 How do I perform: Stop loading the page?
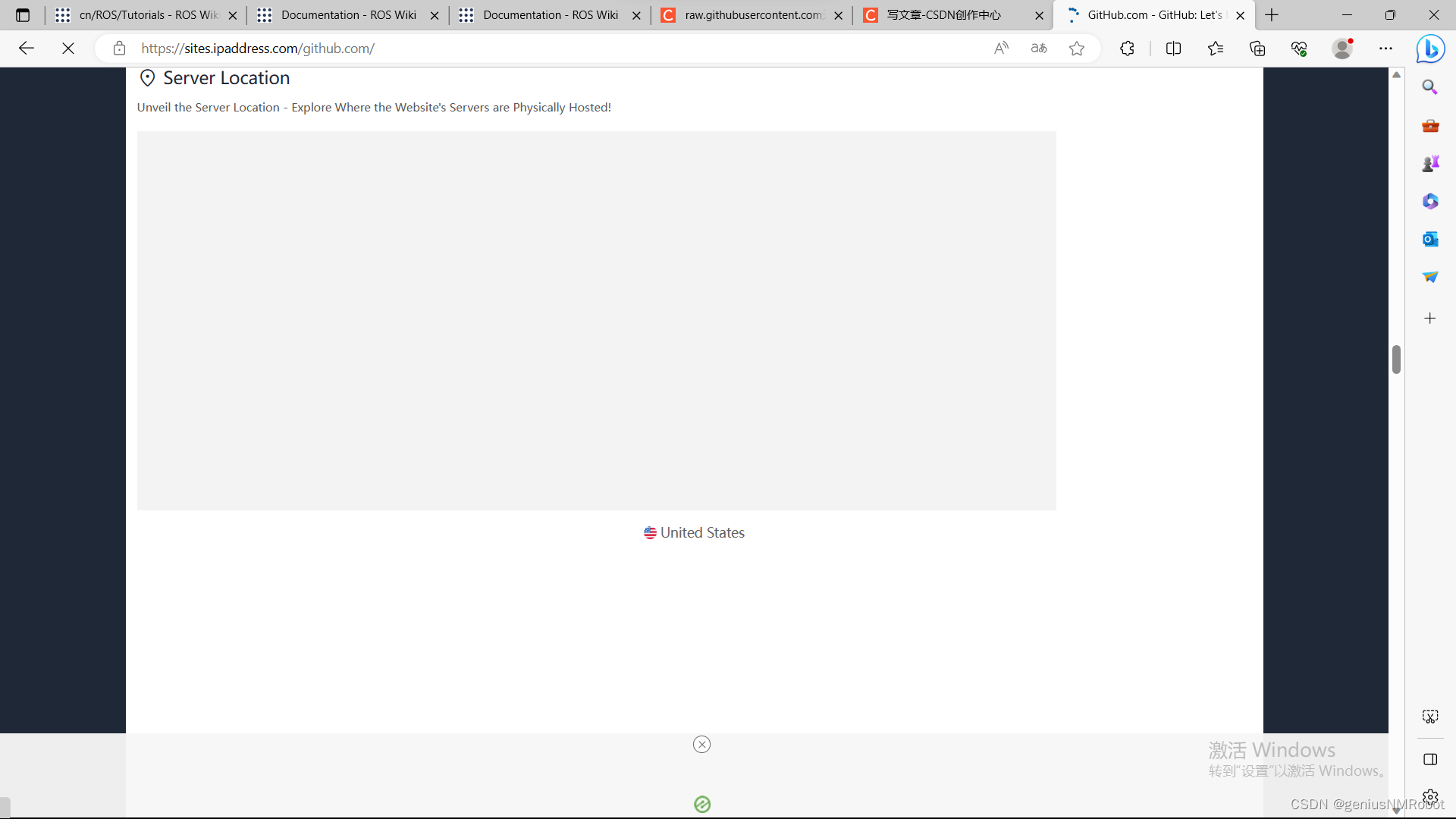click(68, 49)
